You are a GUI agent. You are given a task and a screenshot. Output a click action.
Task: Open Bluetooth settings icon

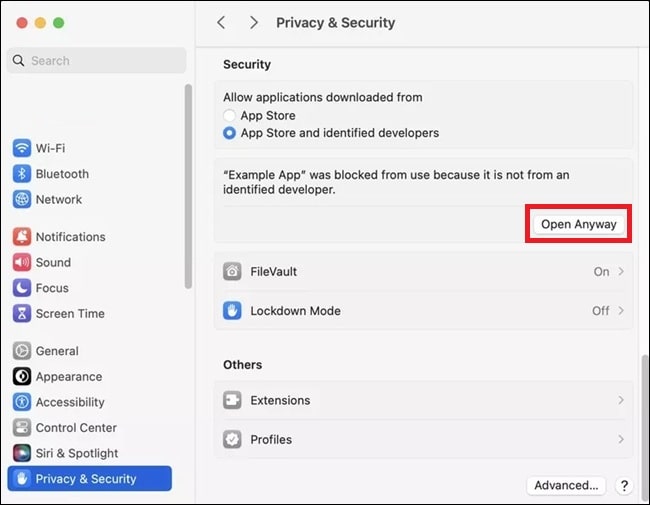pyautogui.click(x=22, y=174)
